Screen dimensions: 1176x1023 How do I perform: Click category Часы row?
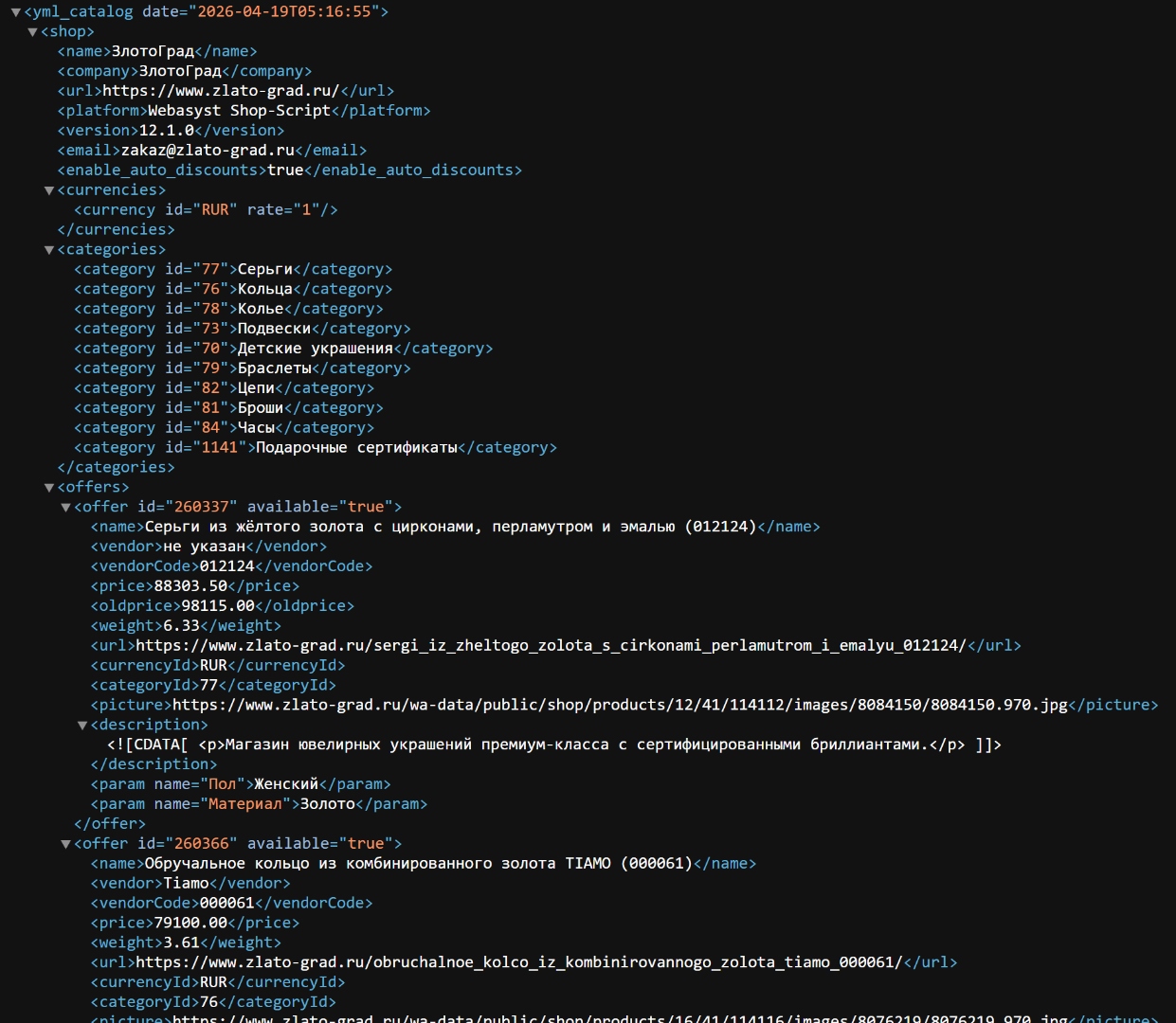(224, 429)
